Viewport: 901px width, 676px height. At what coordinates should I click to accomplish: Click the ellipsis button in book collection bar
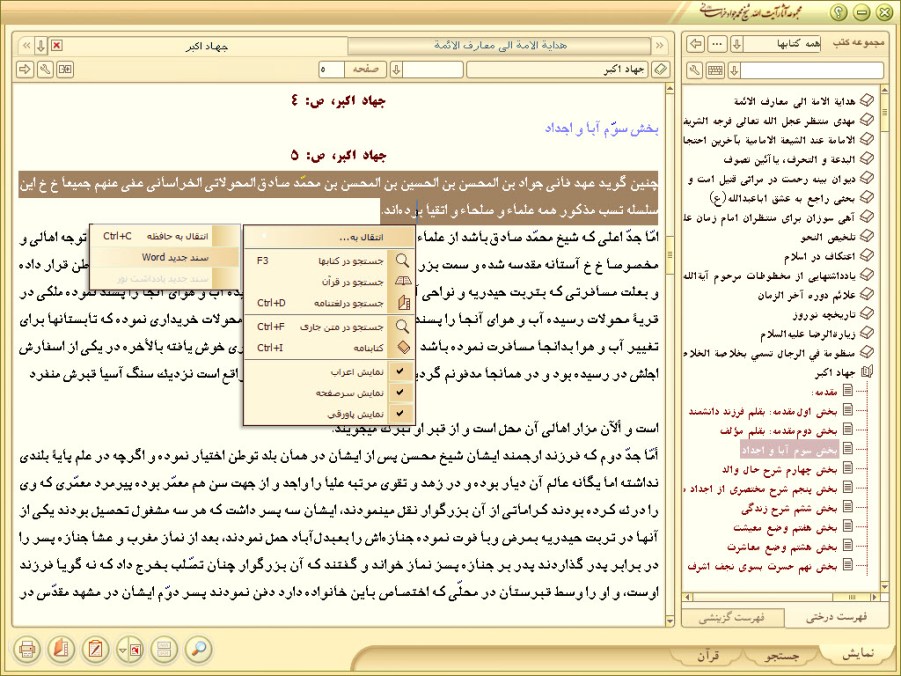coord(717,44)
